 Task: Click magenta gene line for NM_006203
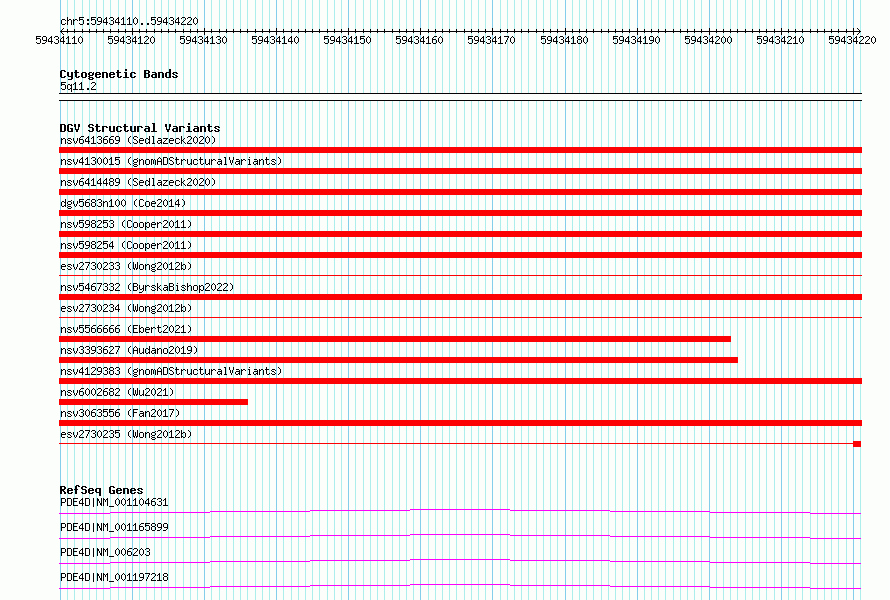pyautogui.click(x=460, y=561)
